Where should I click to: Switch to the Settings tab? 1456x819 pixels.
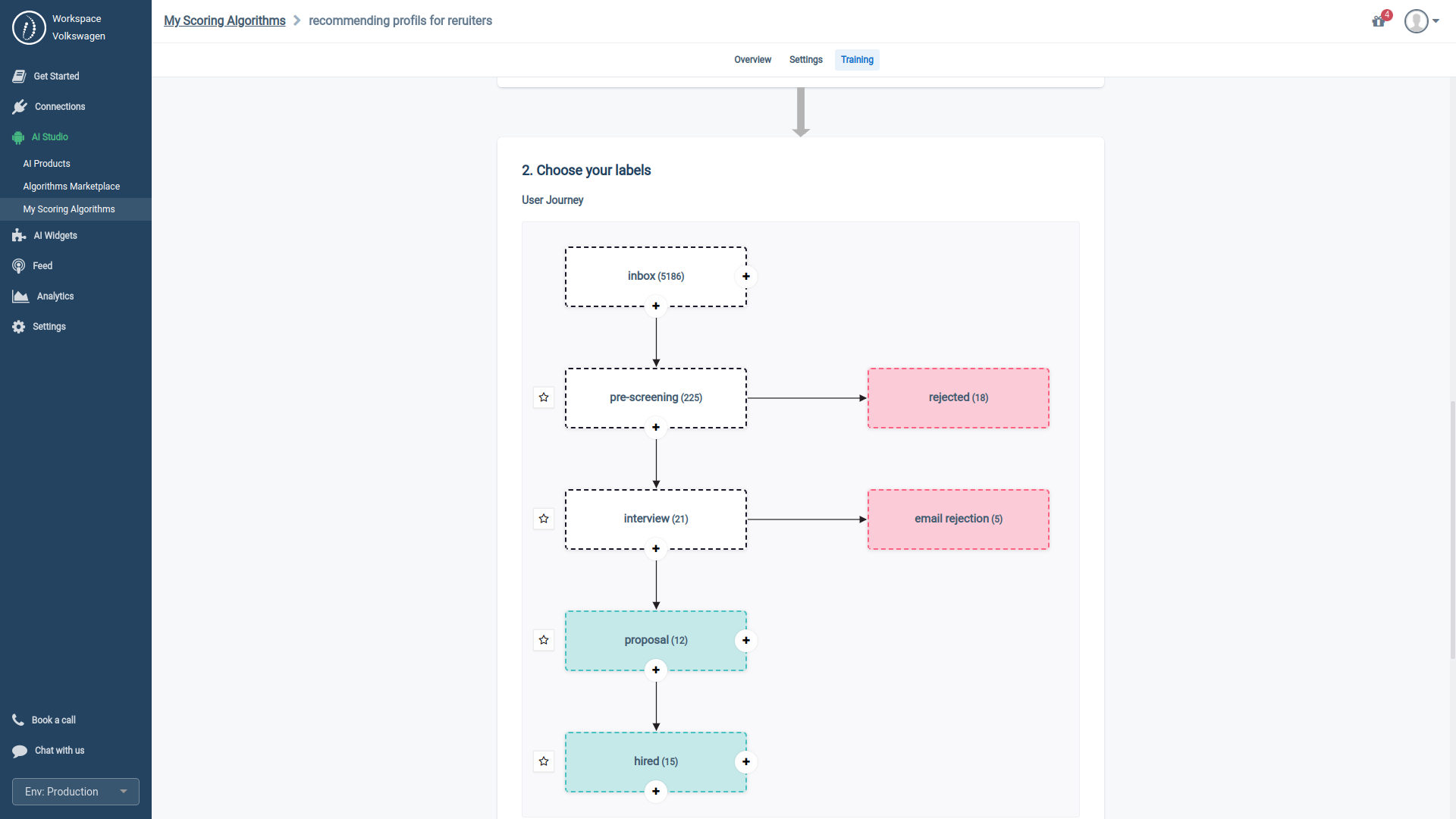point(805,59)
